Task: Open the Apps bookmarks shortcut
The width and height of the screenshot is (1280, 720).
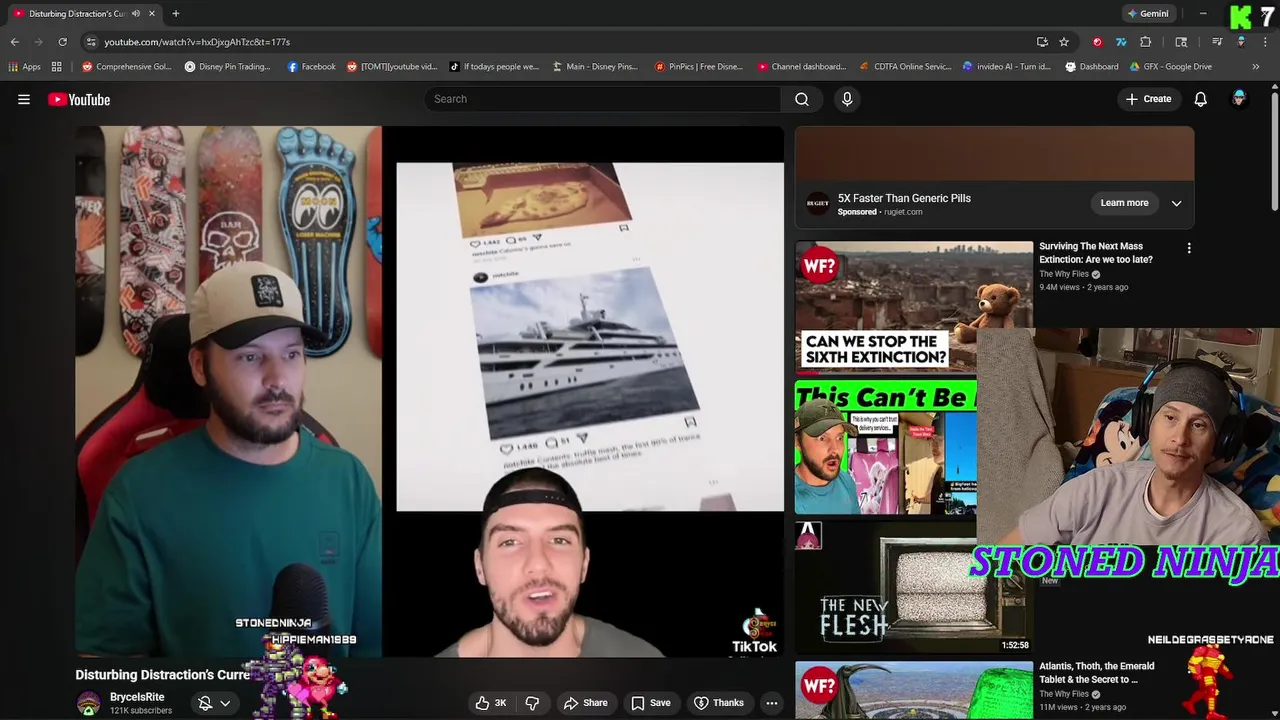Action: (x=25, y=67)
